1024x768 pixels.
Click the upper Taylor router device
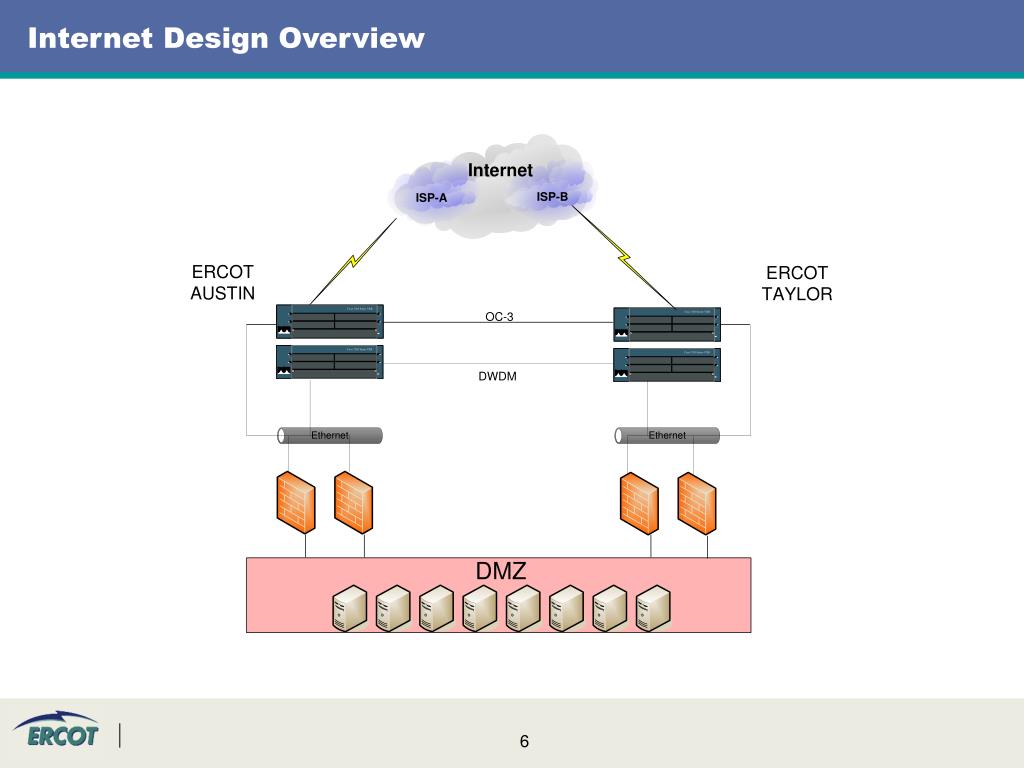pyautogui.click(x=667, y=324)
